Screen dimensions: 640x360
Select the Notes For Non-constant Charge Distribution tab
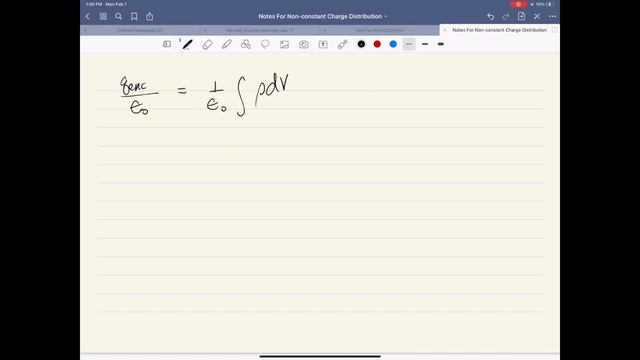(500, 30)
